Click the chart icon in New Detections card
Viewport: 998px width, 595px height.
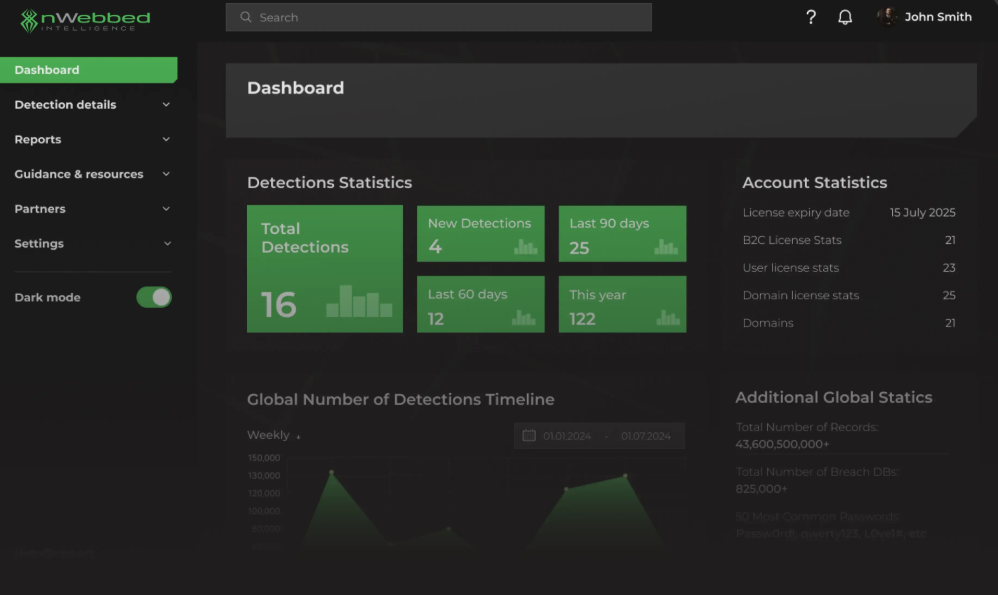(525, 246)
